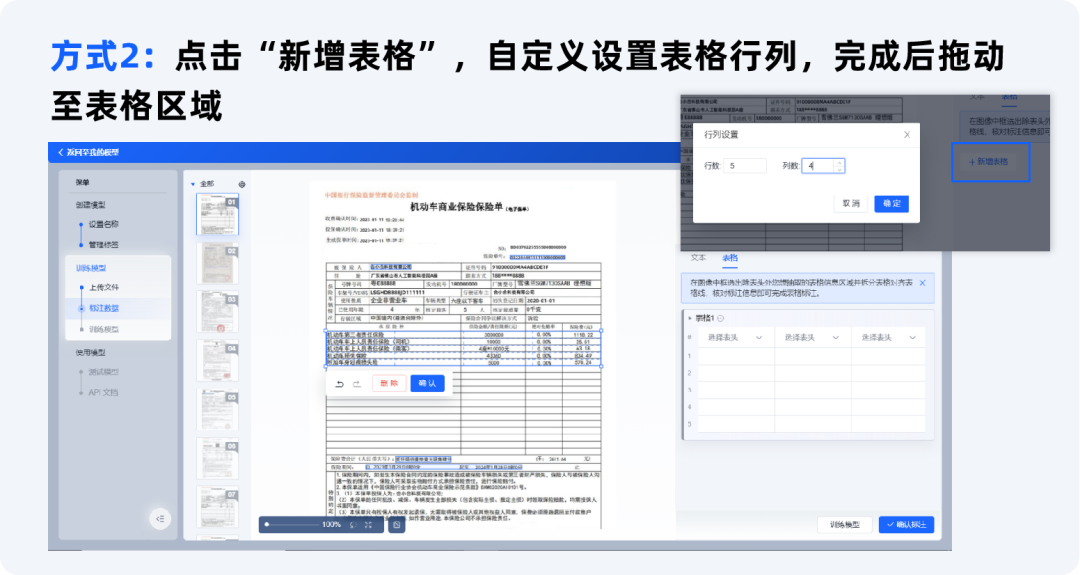Image resolution: width=1080 pixels, height=575 pixels.
Task: Select the 上传文件 step
Action: click(104, 287)
